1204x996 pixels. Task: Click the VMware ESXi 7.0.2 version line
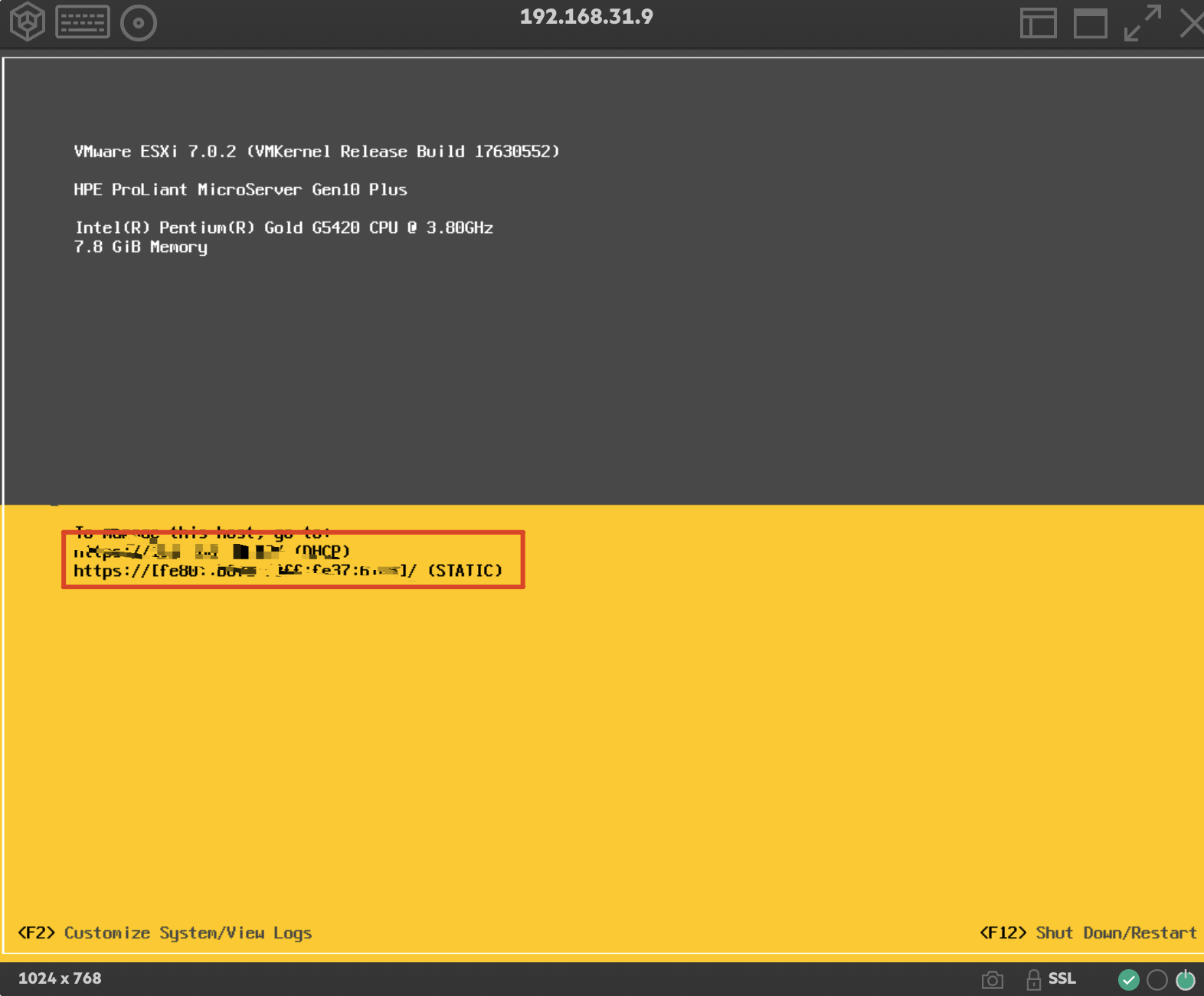pyautogui.click(x=316, y=152)
